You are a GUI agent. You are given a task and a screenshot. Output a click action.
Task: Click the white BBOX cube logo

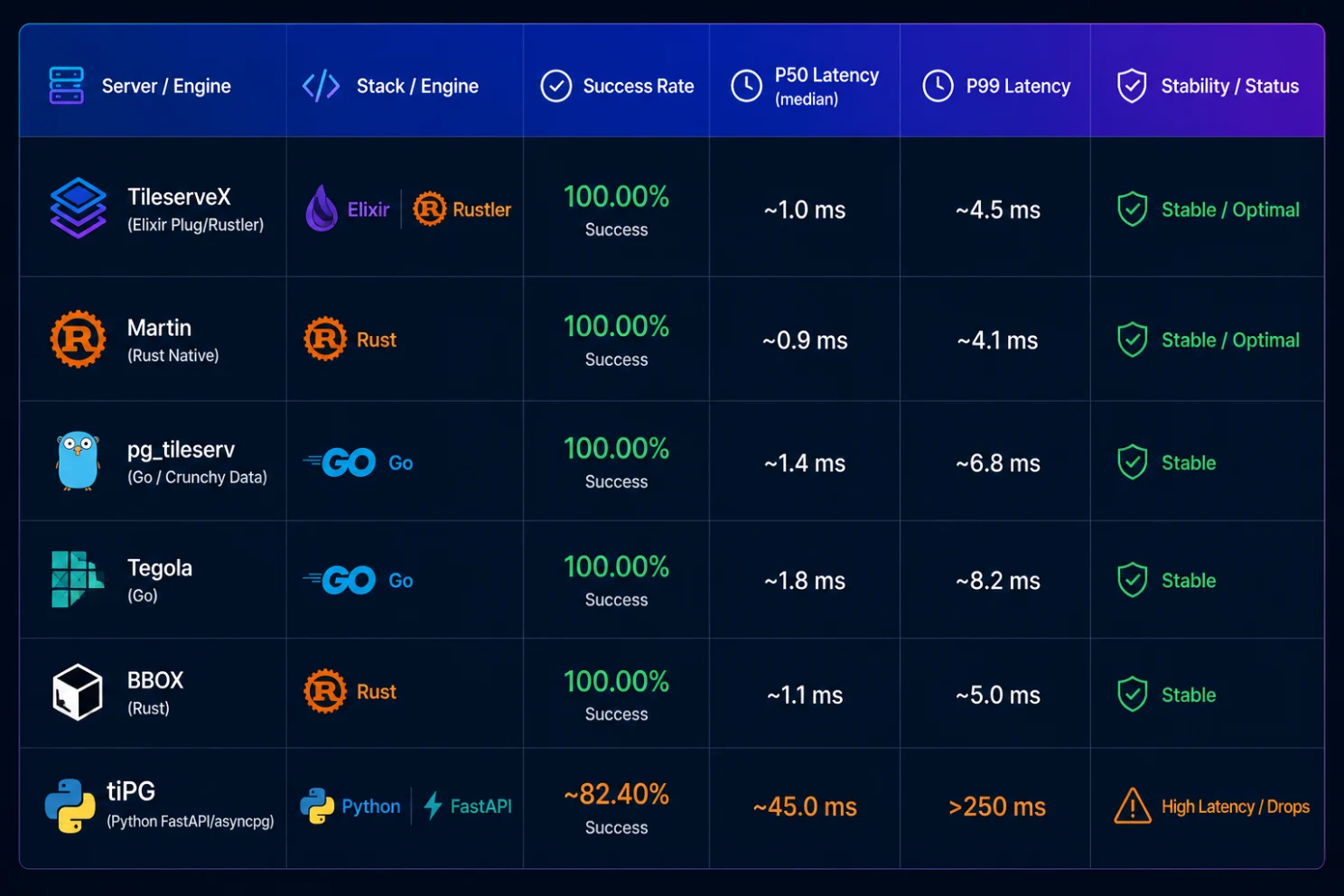tap(78, 692)
